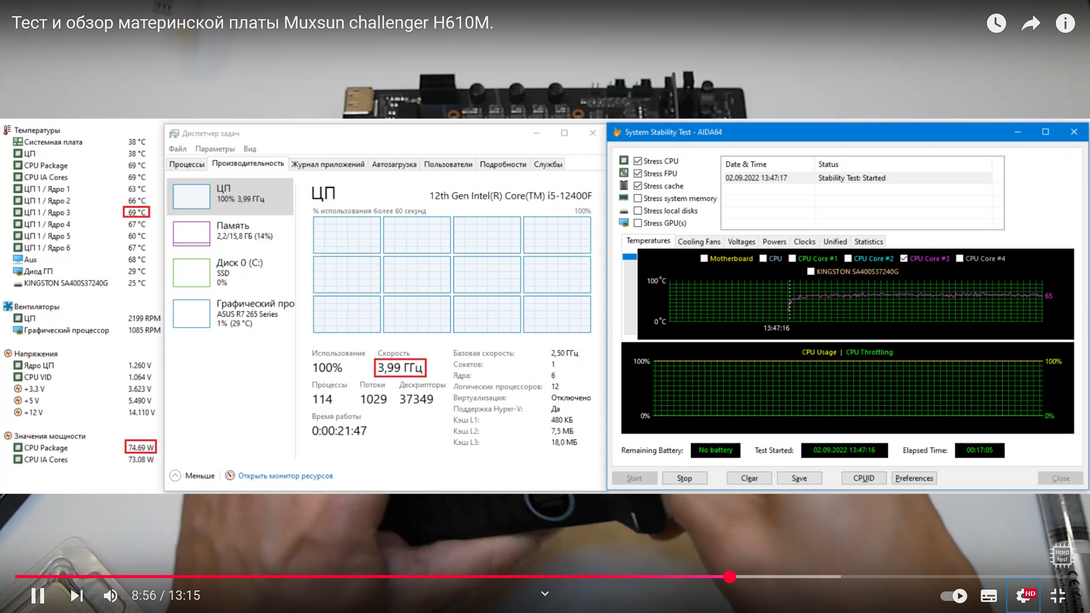The image size is (1090, 613).
Task: Select the CPU VID sensor icon
Action: pos(18,377)
